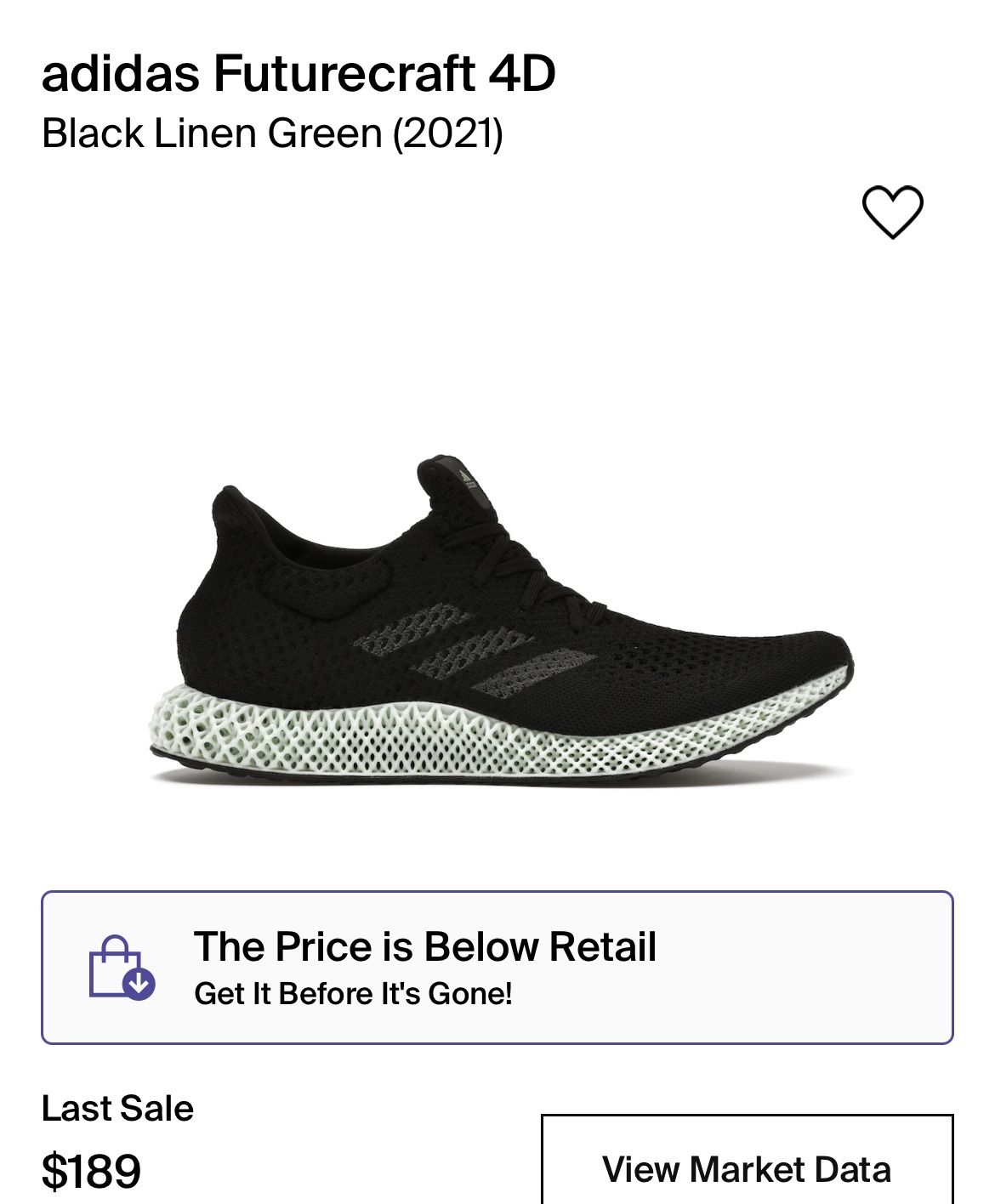Click 'The Price is Below Retail' heading

[425, 946]
